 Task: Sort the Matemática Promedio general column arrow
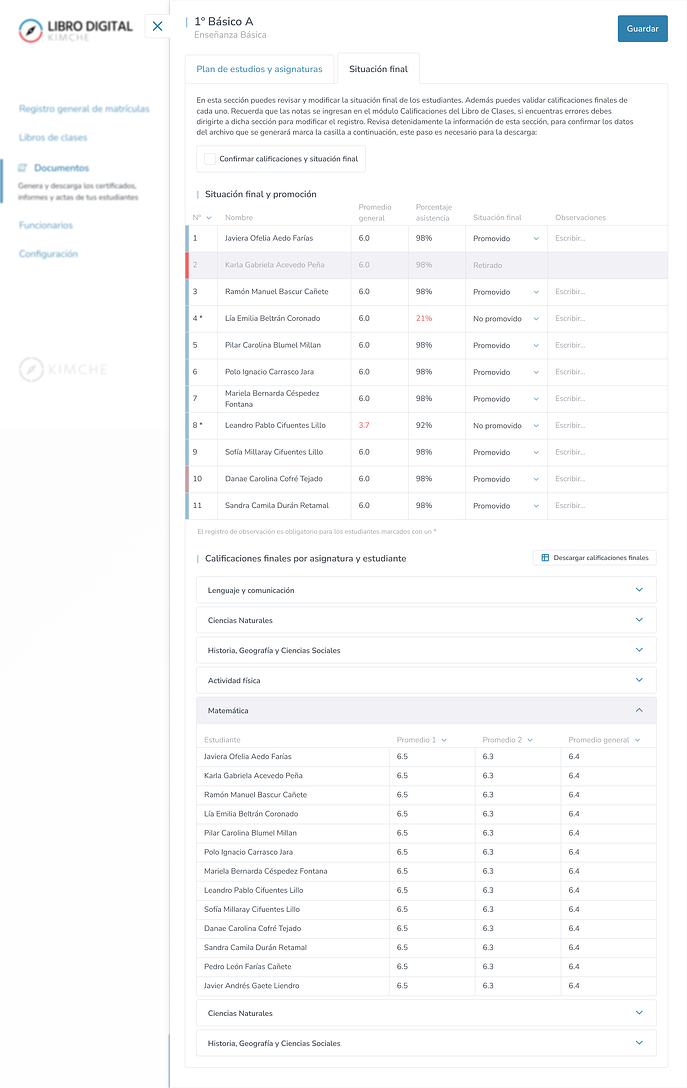(x=637, y=740)
